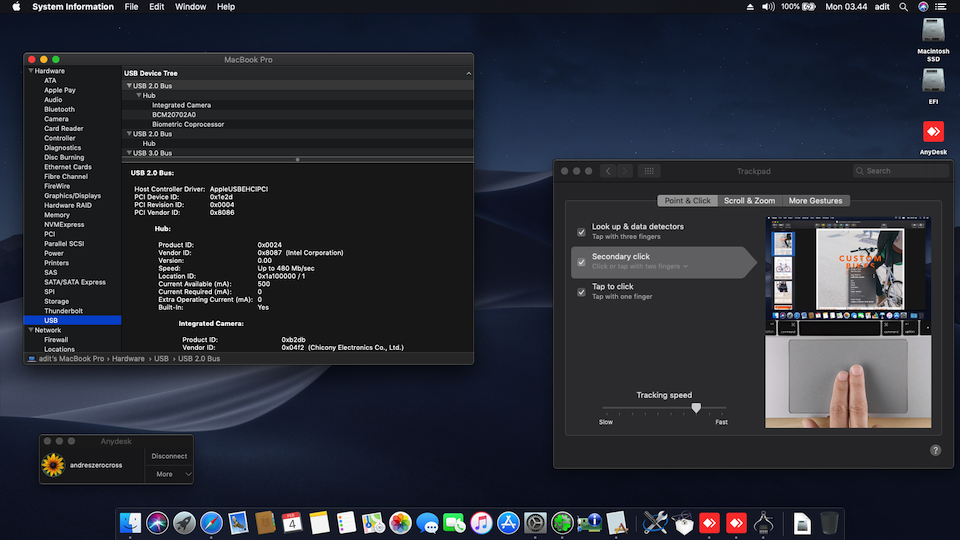
Task: Collapse second USB 2.0 Bus node
Action: pyautogui.click(x=129, y=133)
